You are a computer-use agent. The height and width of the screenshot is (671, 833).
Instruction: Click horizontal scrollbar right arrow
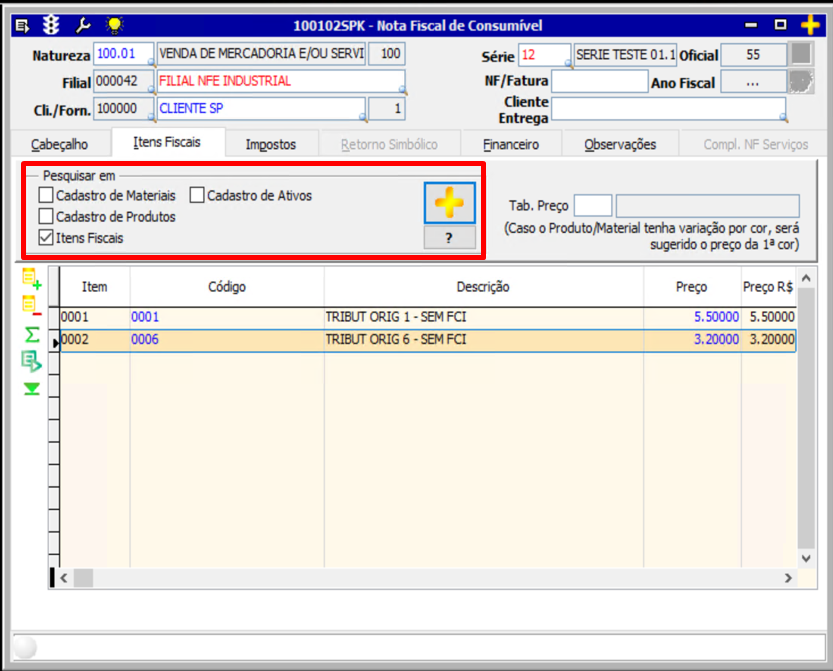click(788, 577)
